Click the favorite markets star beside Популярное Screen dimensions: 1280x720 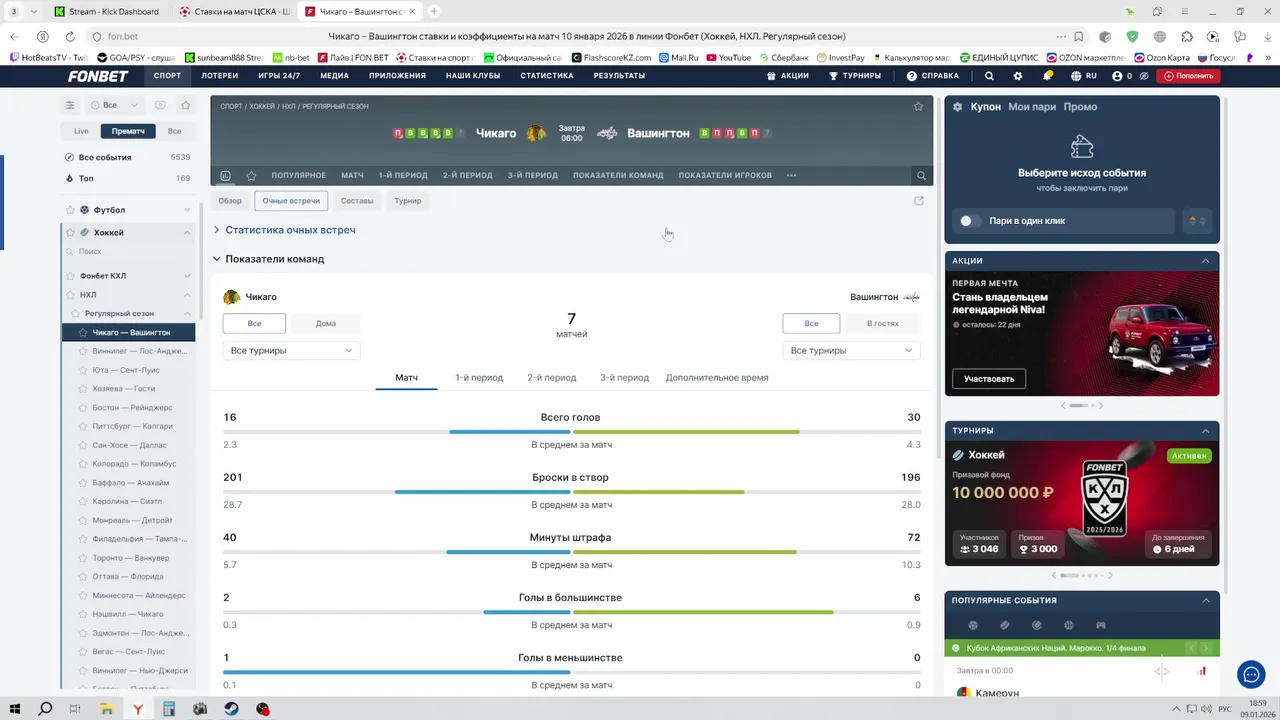[251, 175]
